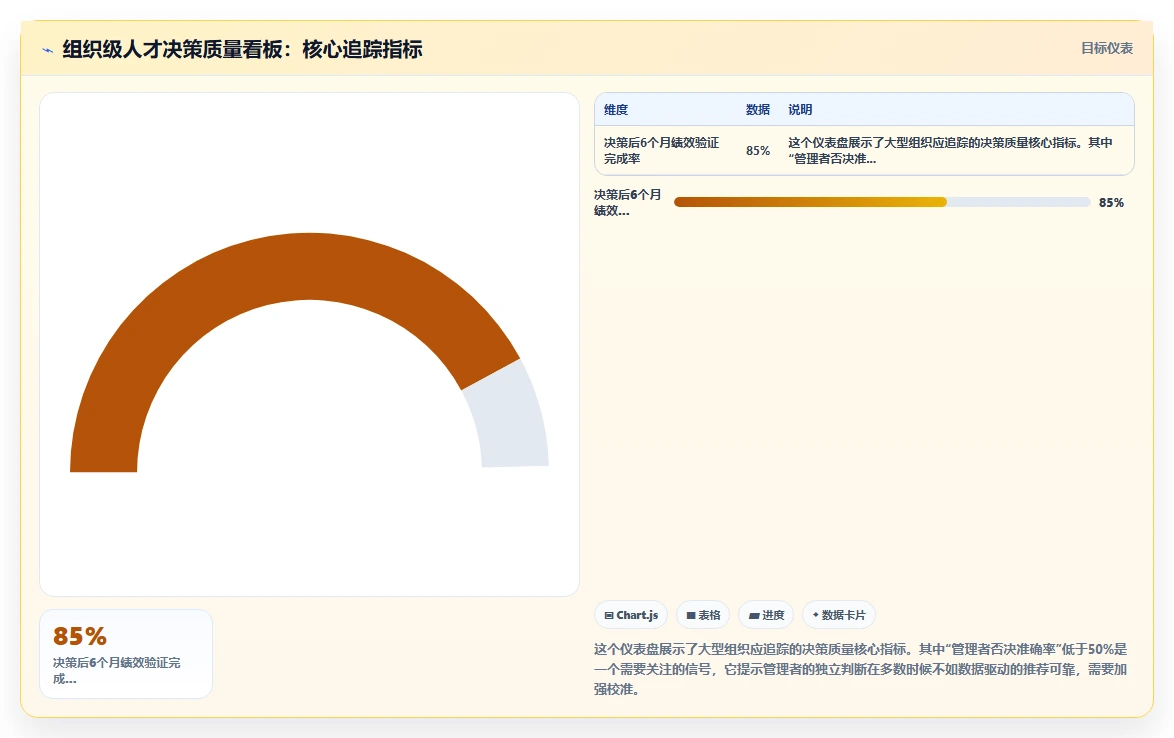Select the 进度 tag chip
This screenshot has height=738, width=1174.
coord(766,615)
